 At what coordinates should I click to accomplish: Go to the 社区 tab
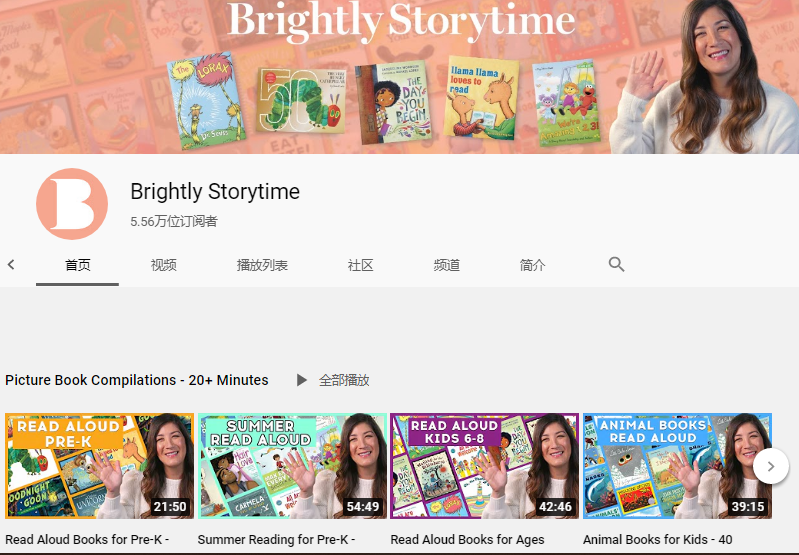point(361,265)
